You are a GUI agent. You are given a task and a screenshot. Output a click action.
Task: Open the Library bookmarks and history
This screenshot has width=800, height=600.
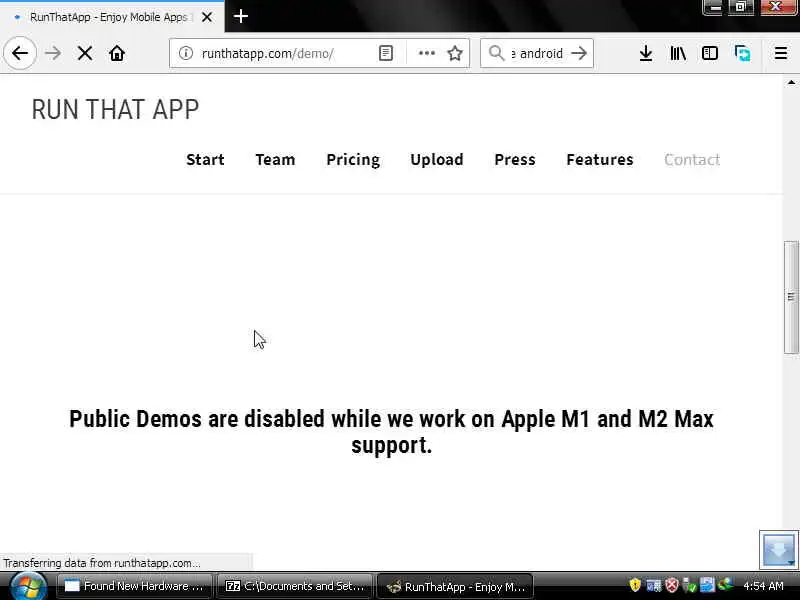coord(678,53)
